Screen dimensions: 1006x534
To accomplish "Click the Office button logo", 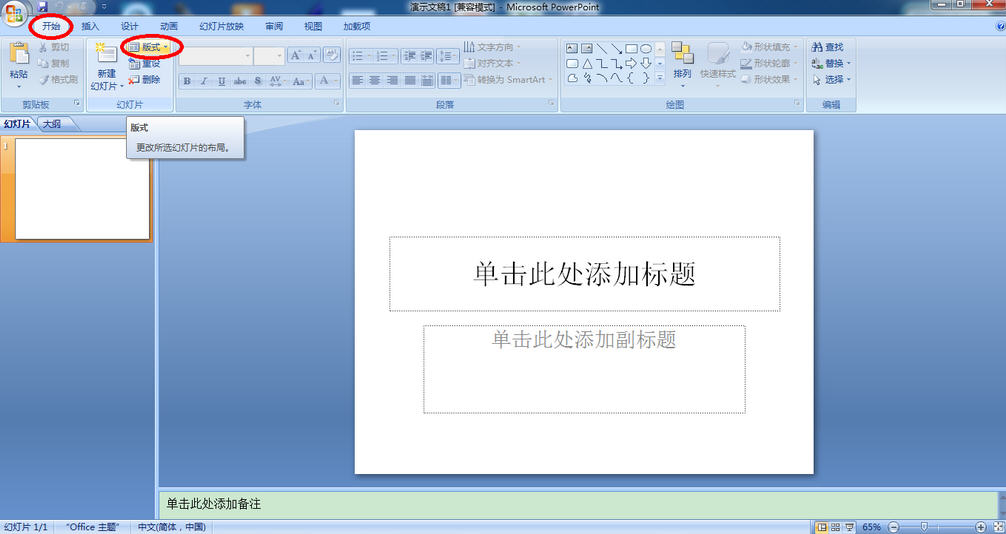I will pos(15,15).
